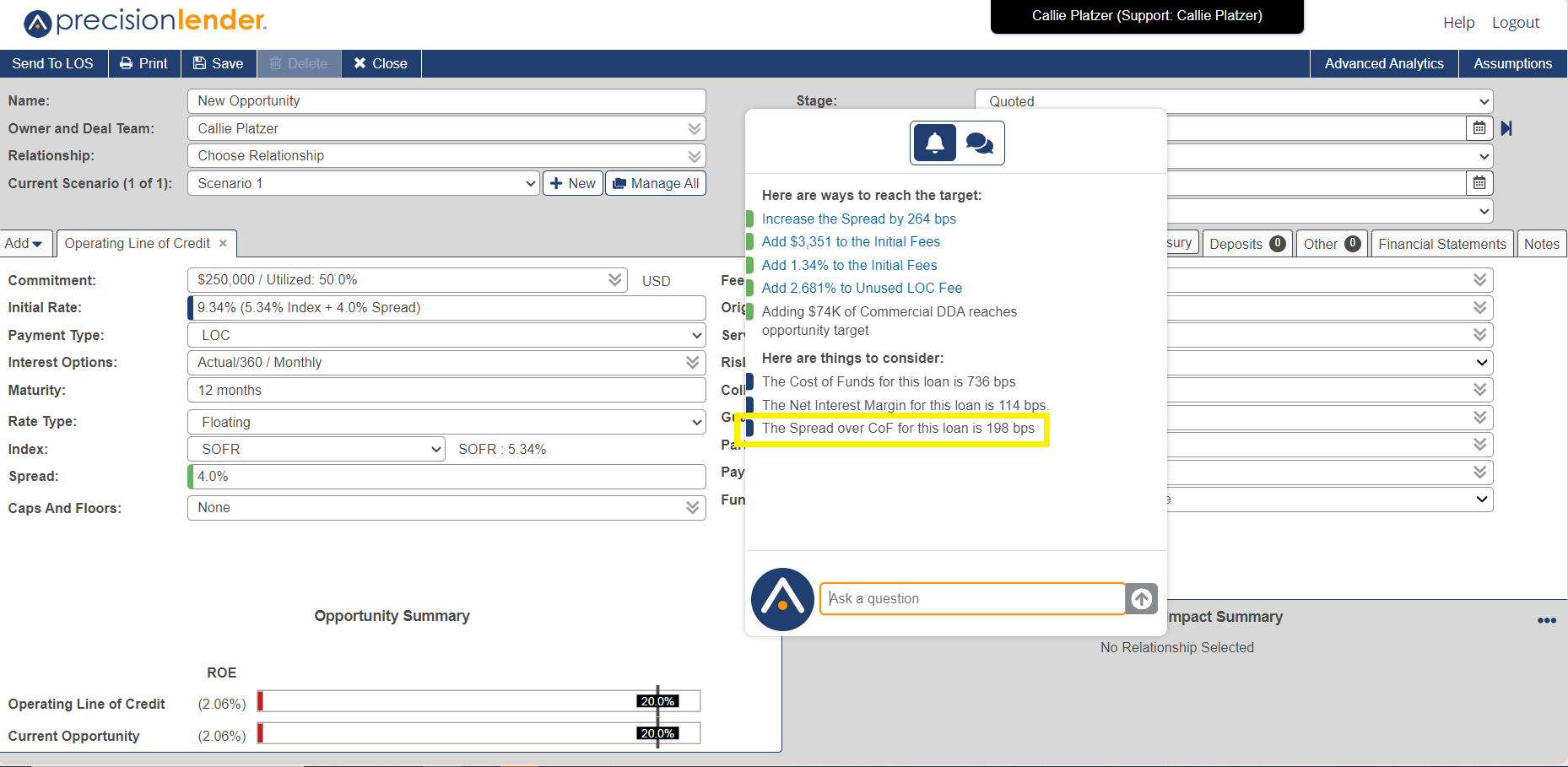
Task: Switch to the chat bubbles view in Andi panel
Action: [x=980, y=143]
